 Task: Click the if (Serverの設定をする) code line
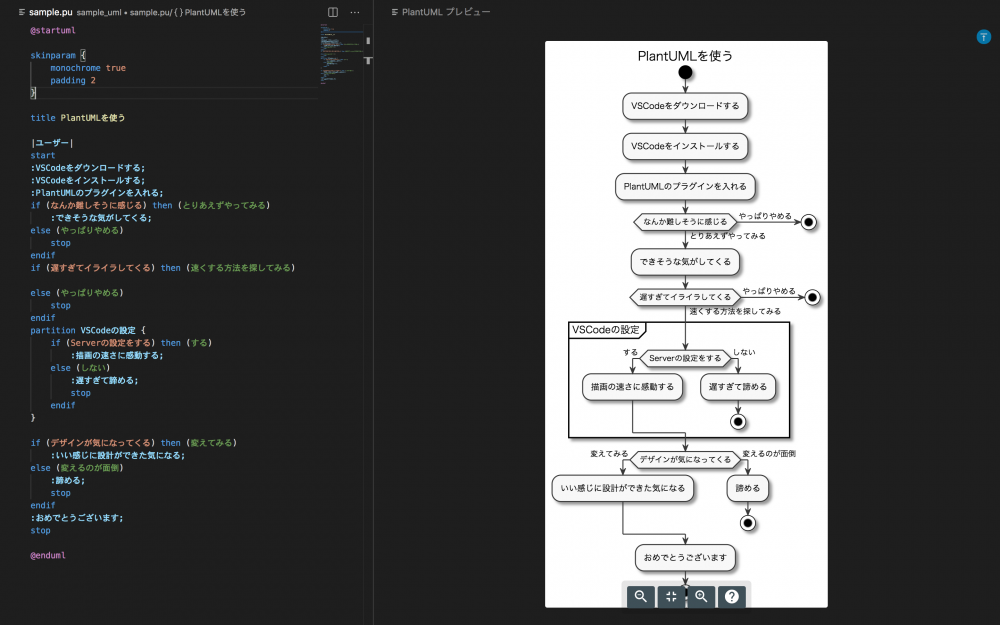click(131, 343)
